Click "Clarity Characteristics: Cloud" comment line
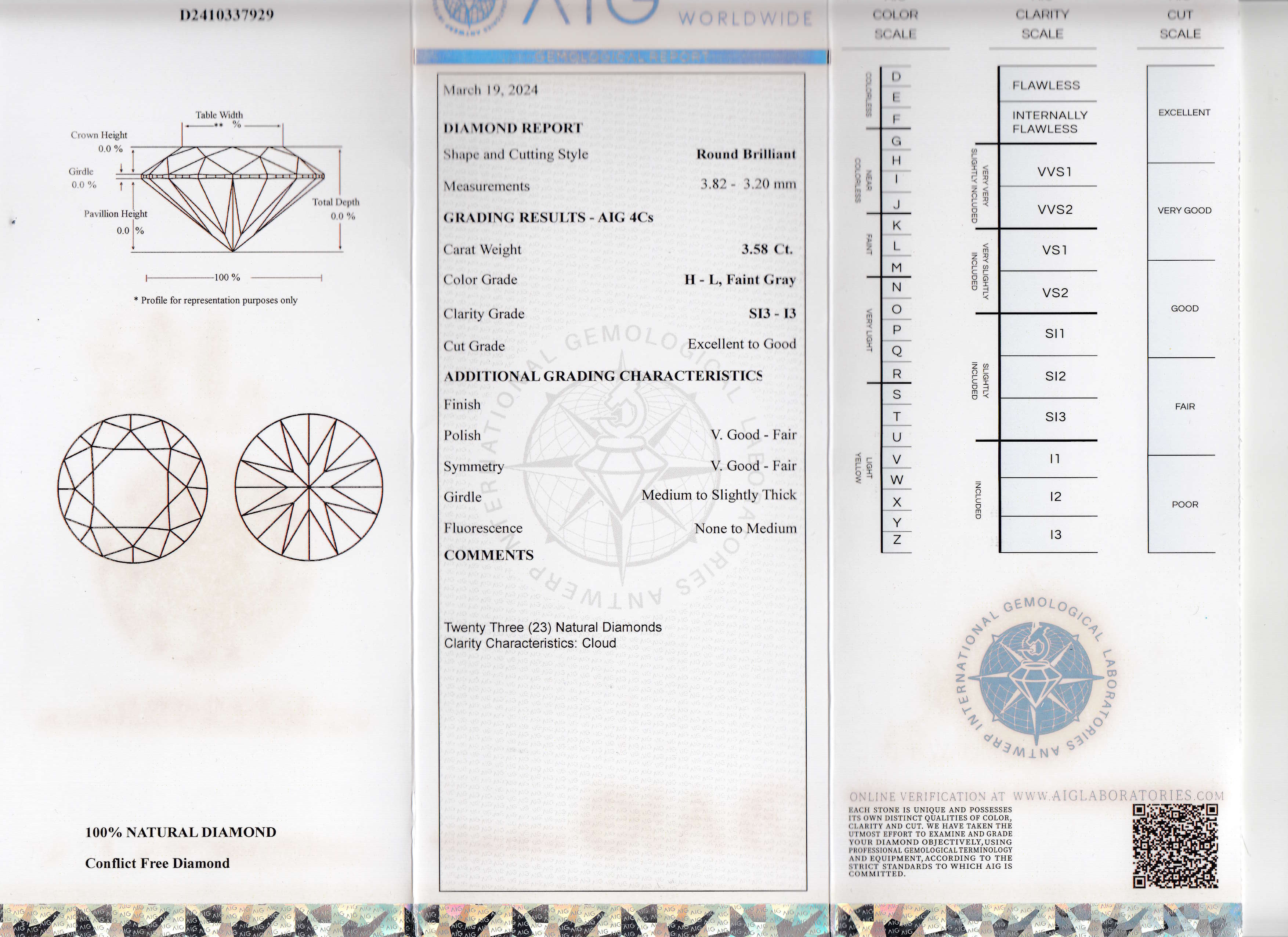The width and height of the screenshot is (1288, 937). [x=530, y=643]
